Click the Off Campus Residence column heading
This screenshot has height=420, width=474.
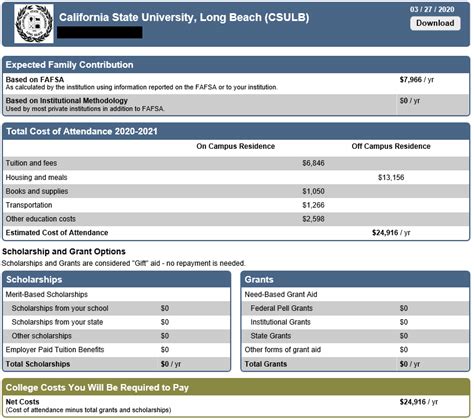[391, 146]
